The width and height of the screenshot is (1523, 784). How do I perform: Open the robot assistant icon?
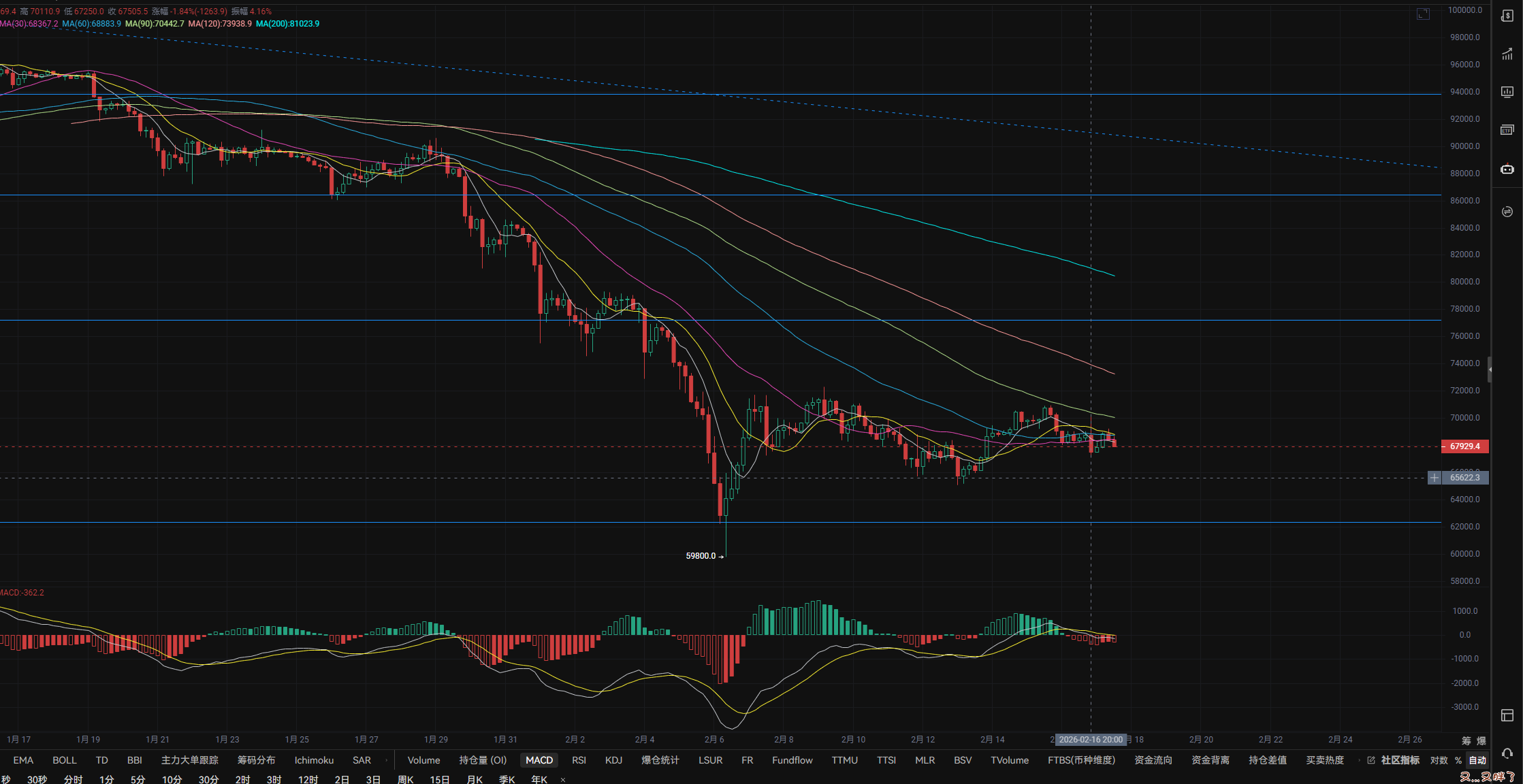point(1507,169)
